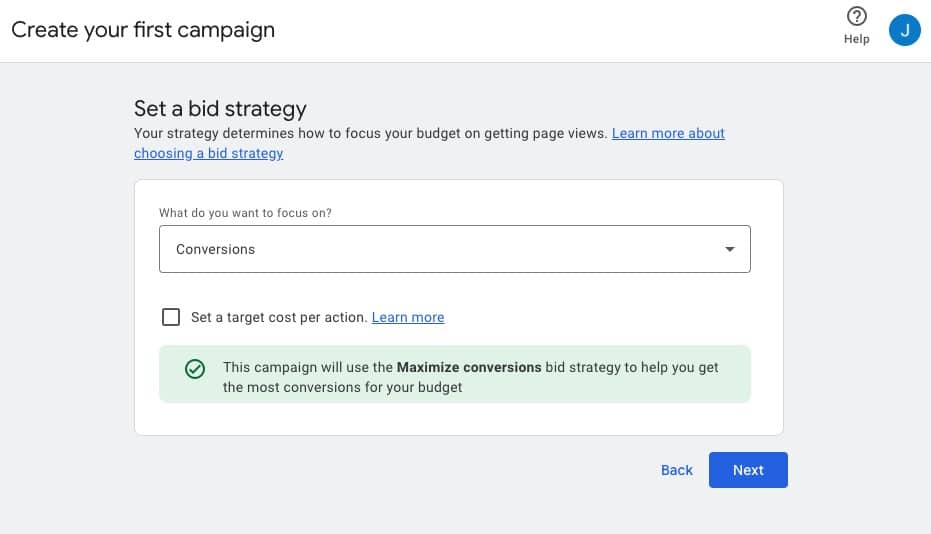
Task: Click the Help text label in header
Action: (856, 39)
